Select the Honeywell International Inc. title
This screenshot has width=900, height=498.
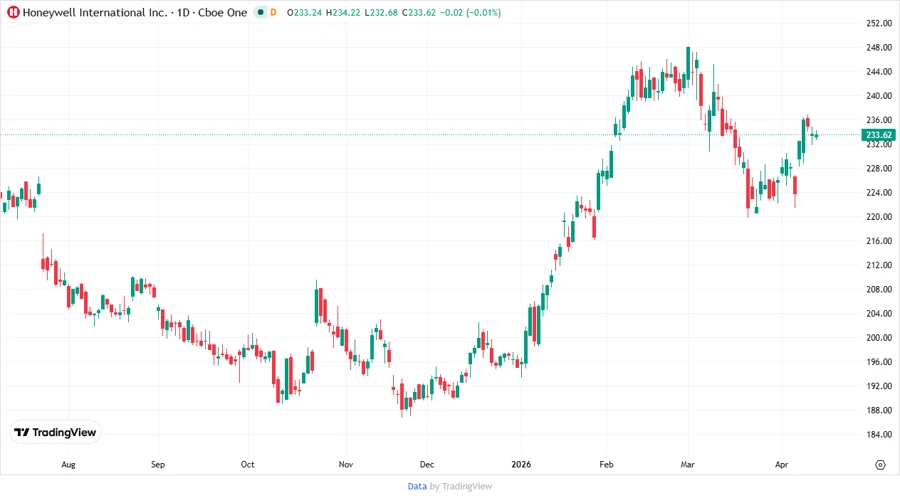click(x=95, y=12)
